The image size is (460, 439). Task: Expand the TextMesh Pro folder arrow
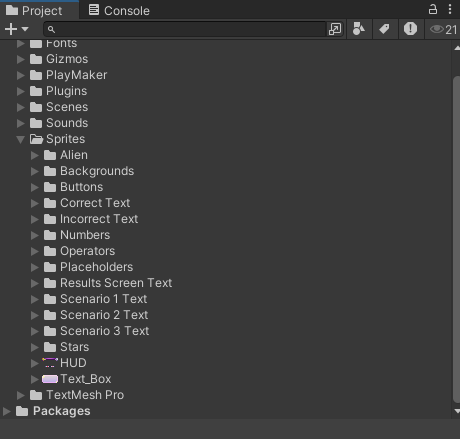point(21,395)
